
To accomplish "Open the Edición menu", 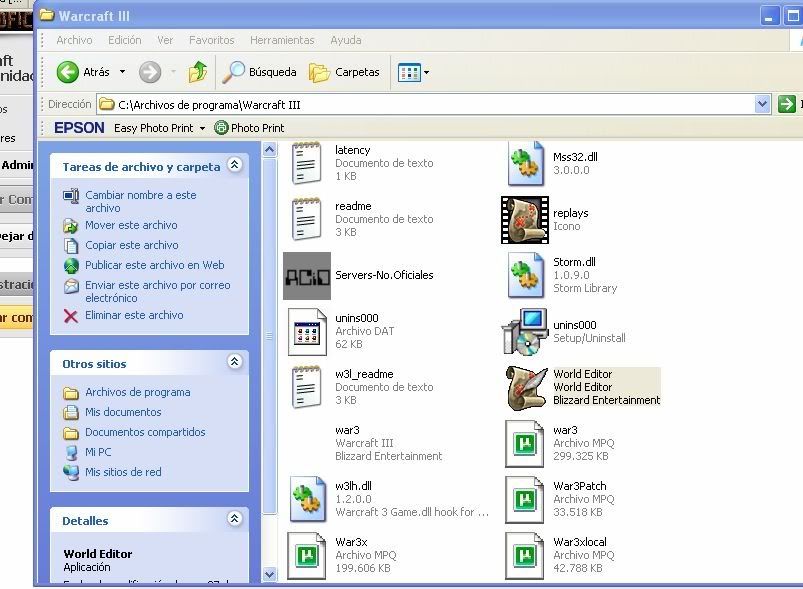I will pyautogui.click(x=124, y=40).
